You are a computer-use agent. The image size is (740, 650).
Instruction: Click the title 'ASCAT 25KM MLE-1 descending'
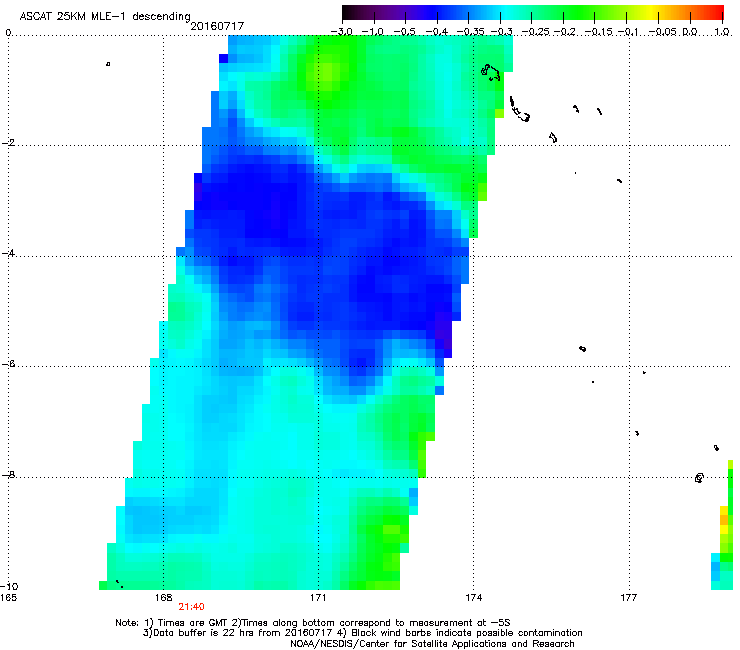coord(105,17)
